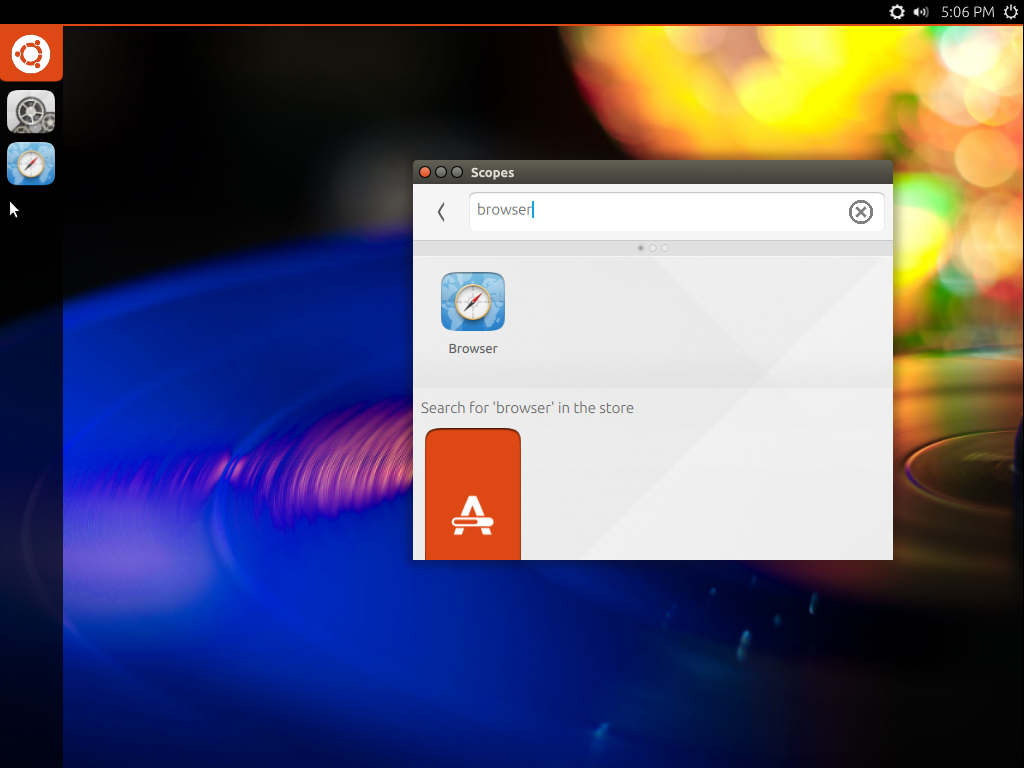Open the Ubuntu home launcher button
This screenshot has height=768, width=1024.
point(31,54)
